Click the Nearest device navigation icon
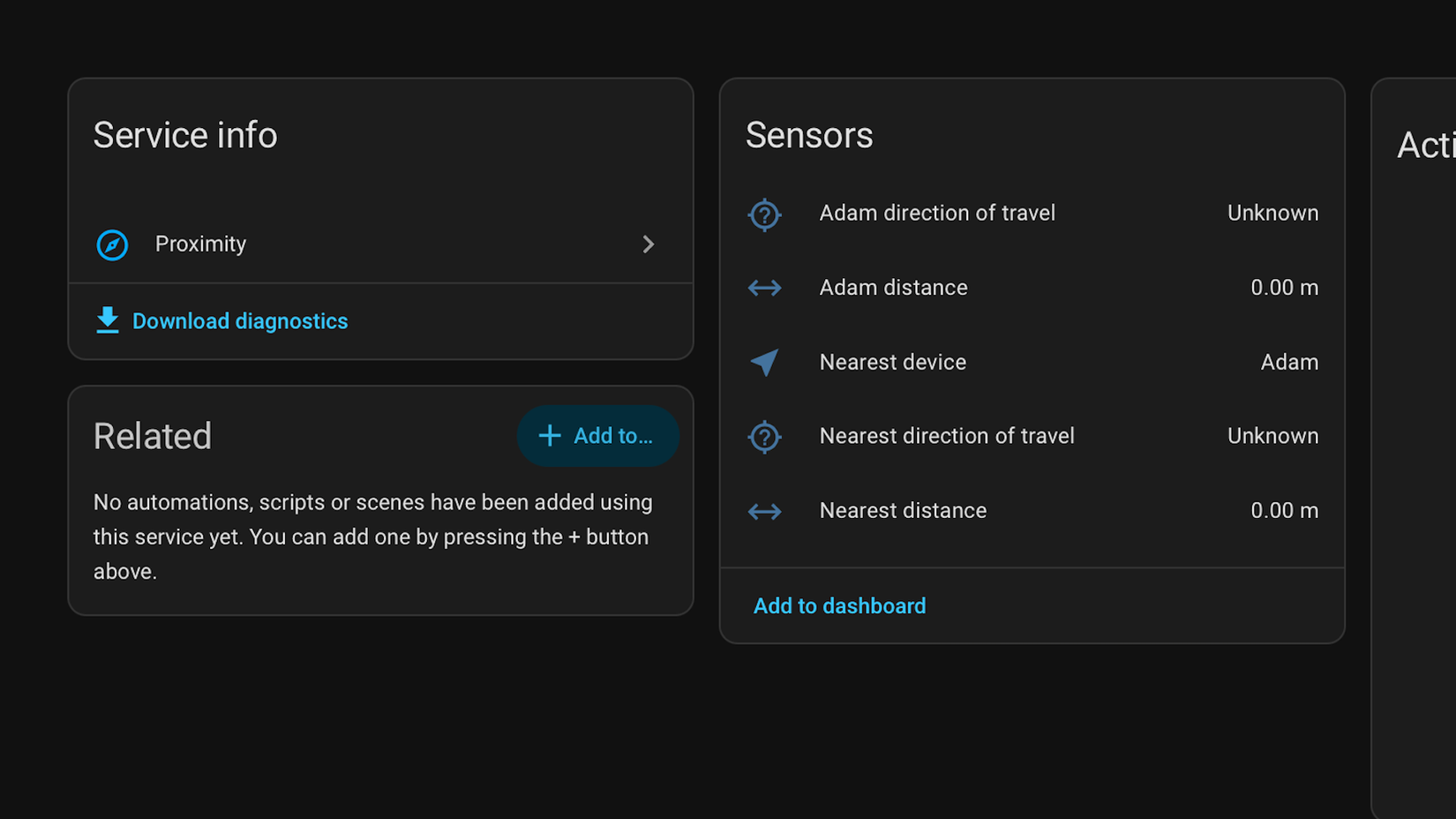The image size is (1456, 819). click(x=764, y=362)
